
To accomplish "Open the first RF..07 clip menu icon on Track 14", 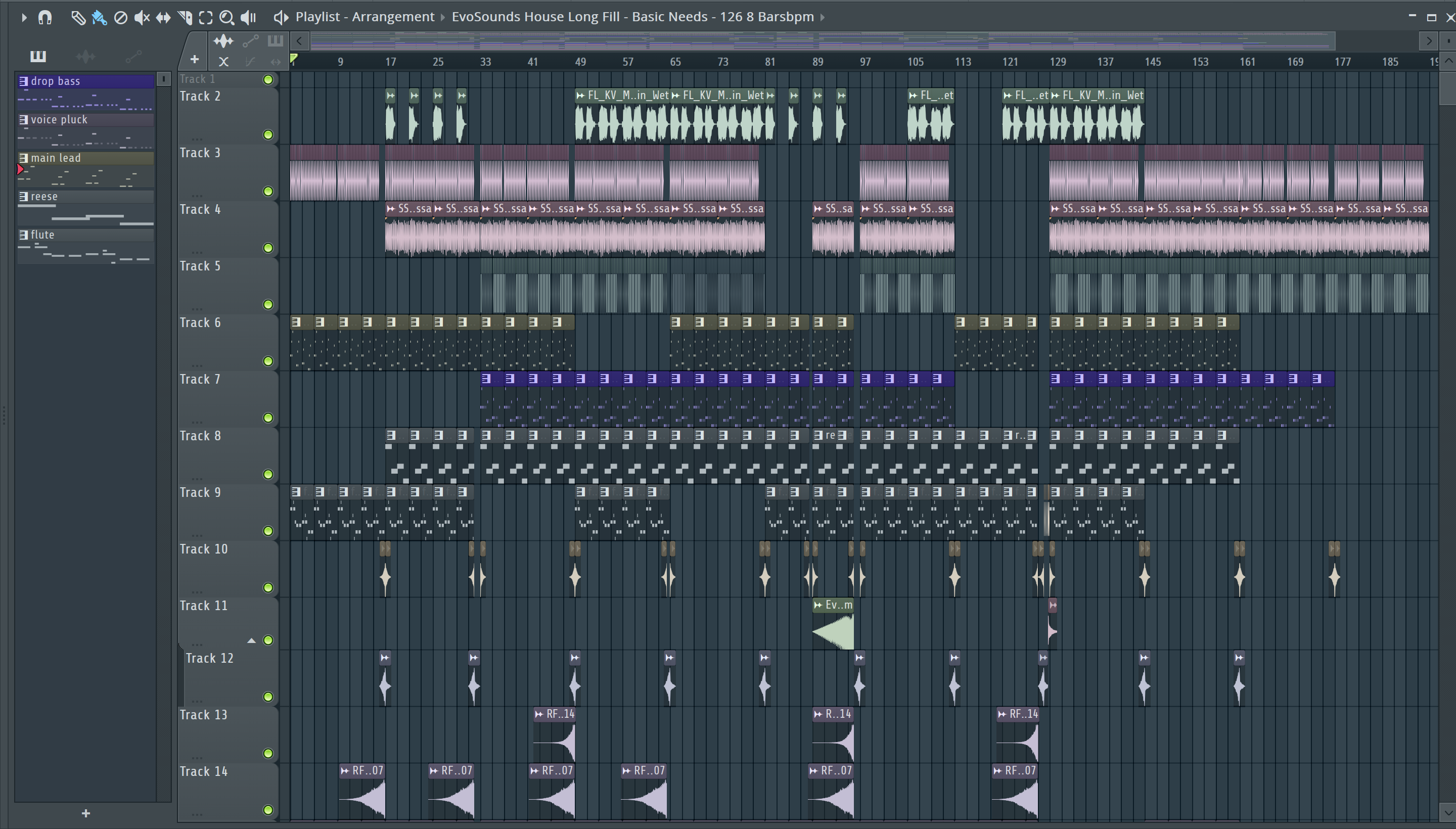I will [345, 771].
